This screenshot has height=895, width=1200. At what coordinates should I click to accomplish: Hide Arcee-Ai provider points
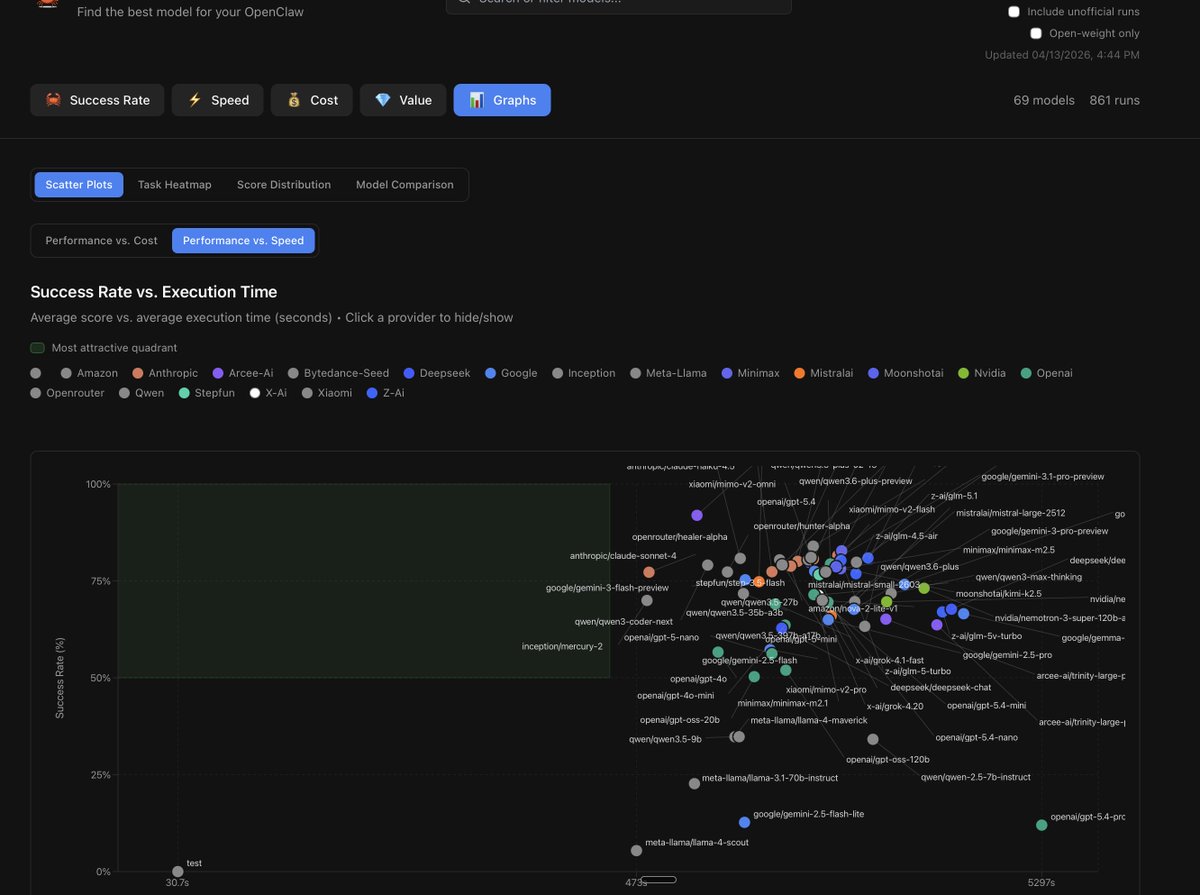pyautogui.click(x=243, y=373)
